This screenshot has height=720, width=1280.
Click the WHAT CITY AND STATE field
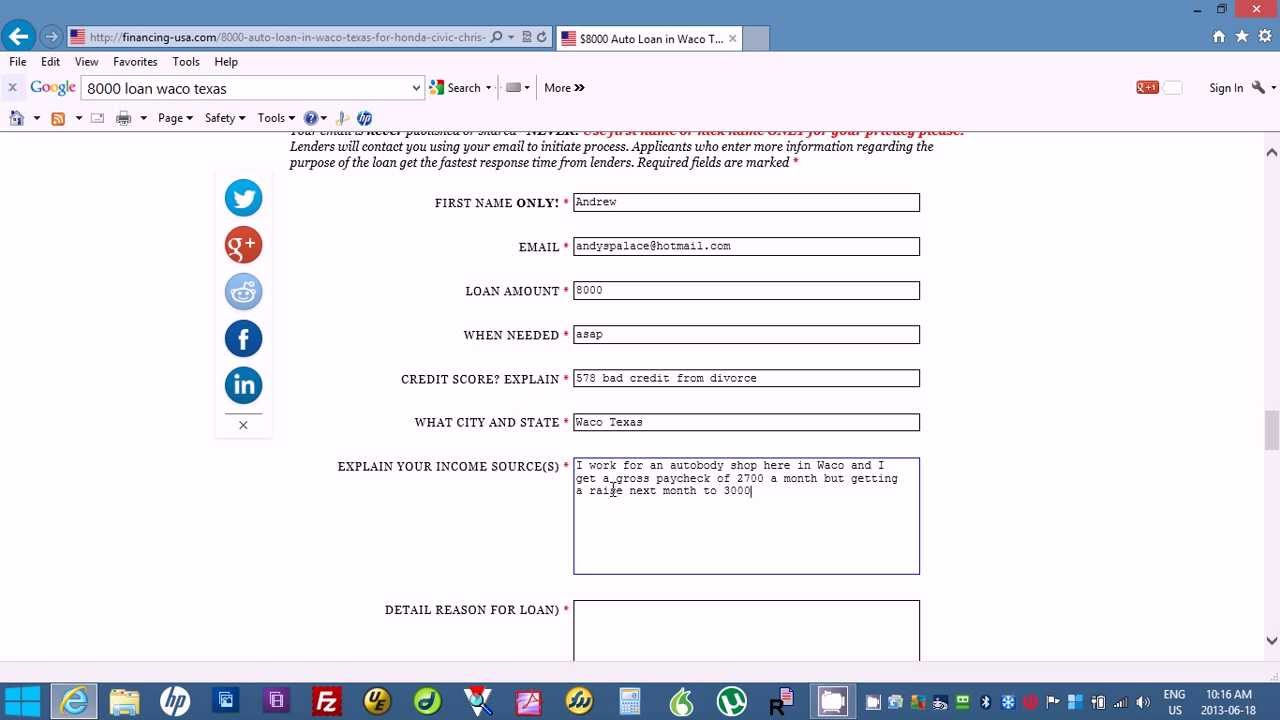[746, 423]
